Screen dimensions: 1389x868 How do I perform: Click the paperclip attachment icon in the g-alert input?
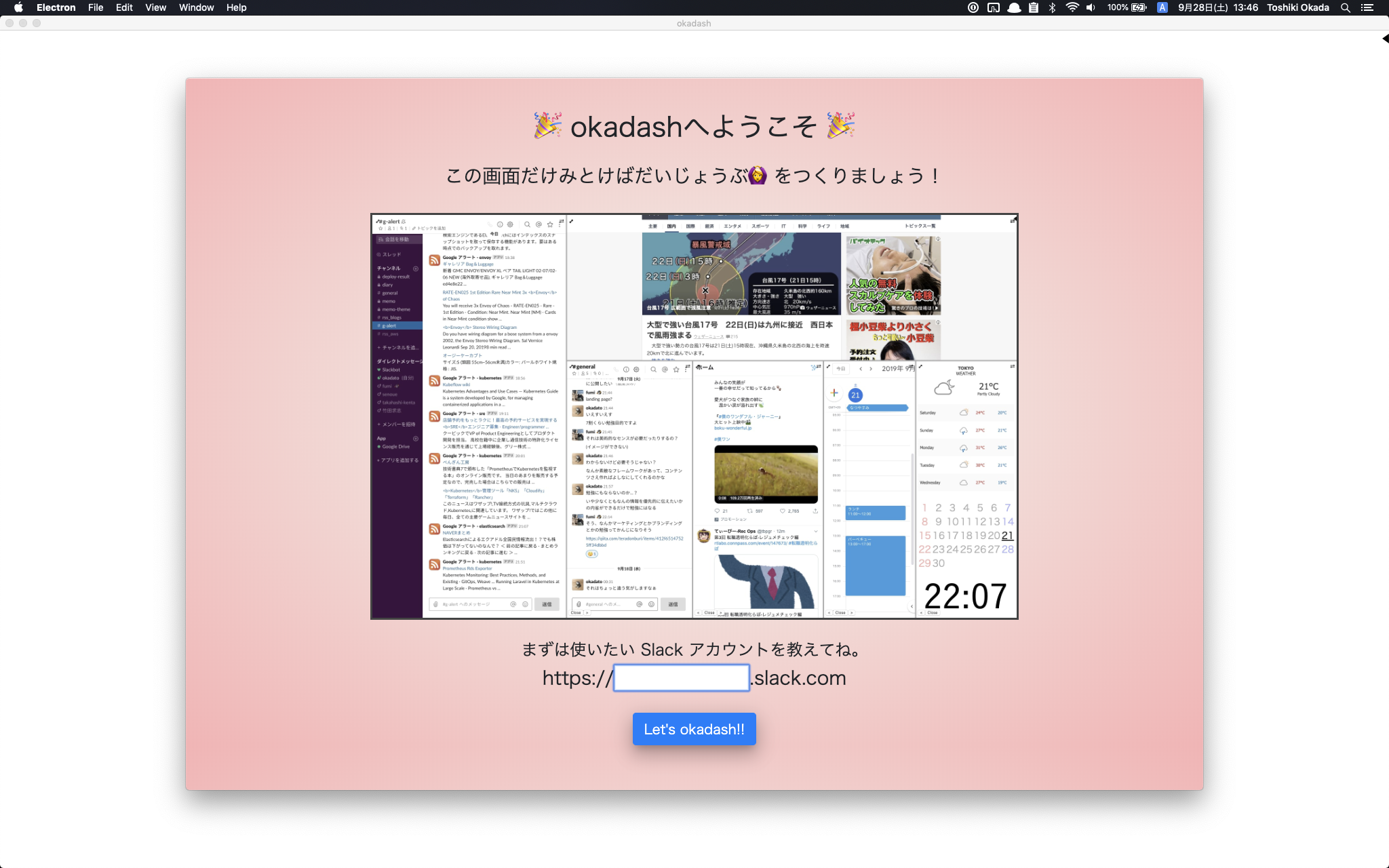(434, 604)
